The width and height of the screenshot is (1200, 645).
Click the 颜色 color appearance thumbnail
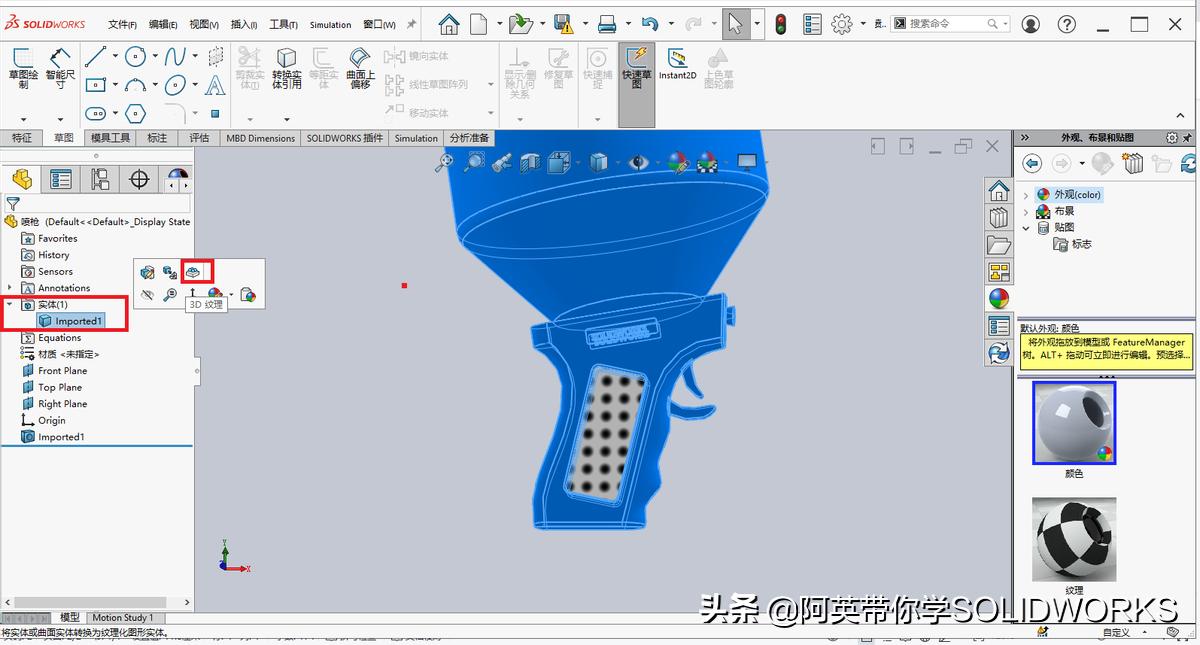1073,423
